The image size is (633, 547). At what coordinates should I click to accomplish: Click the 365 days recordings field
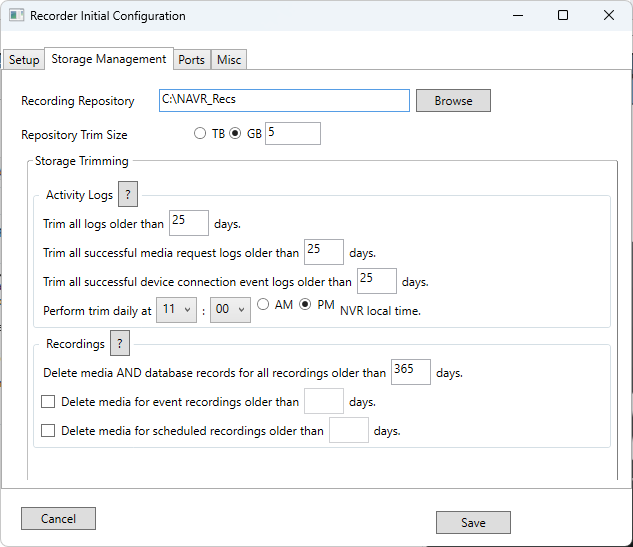point(410,372)
